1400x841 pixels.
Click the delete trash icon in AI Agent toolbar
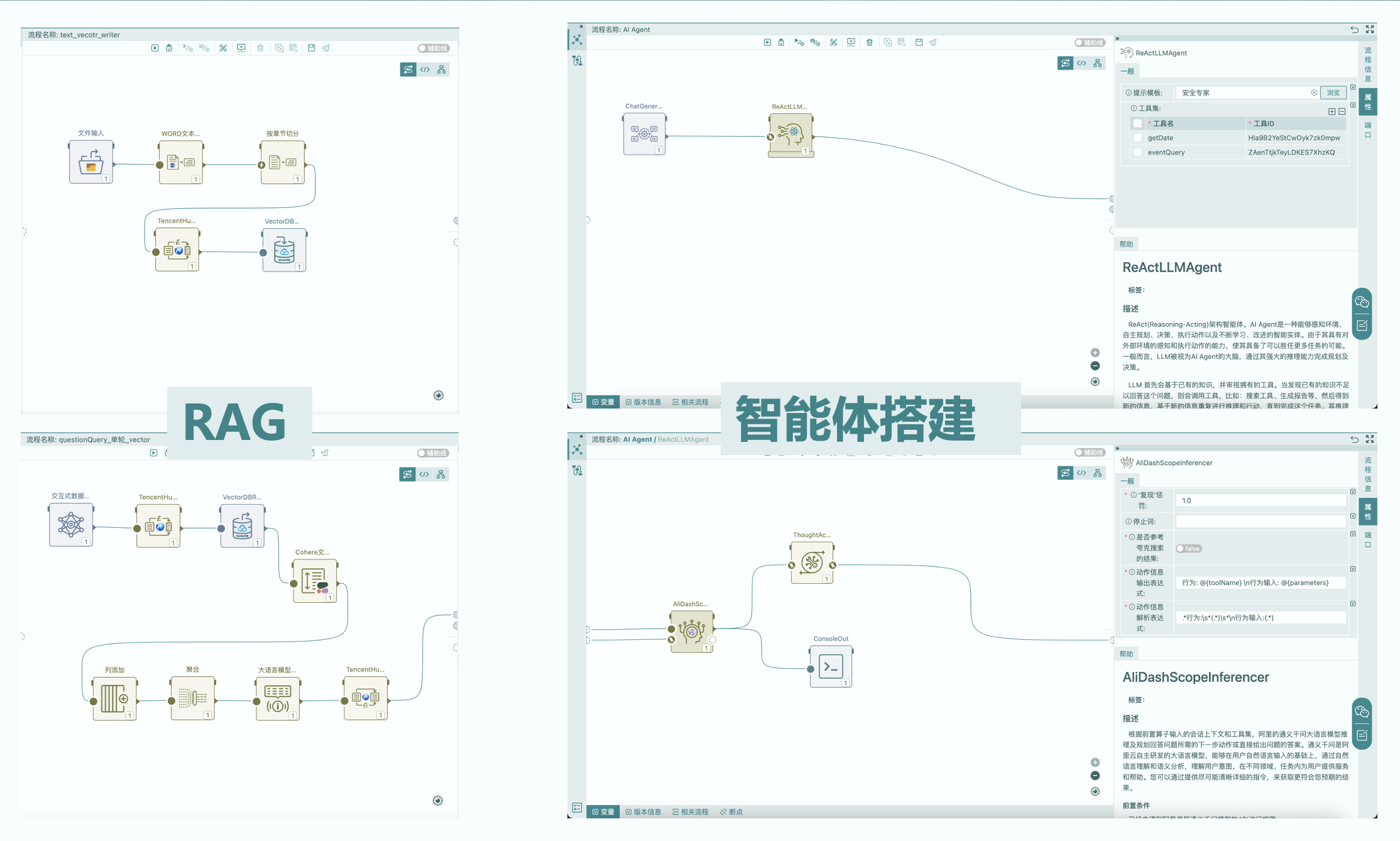coord(869,42)
